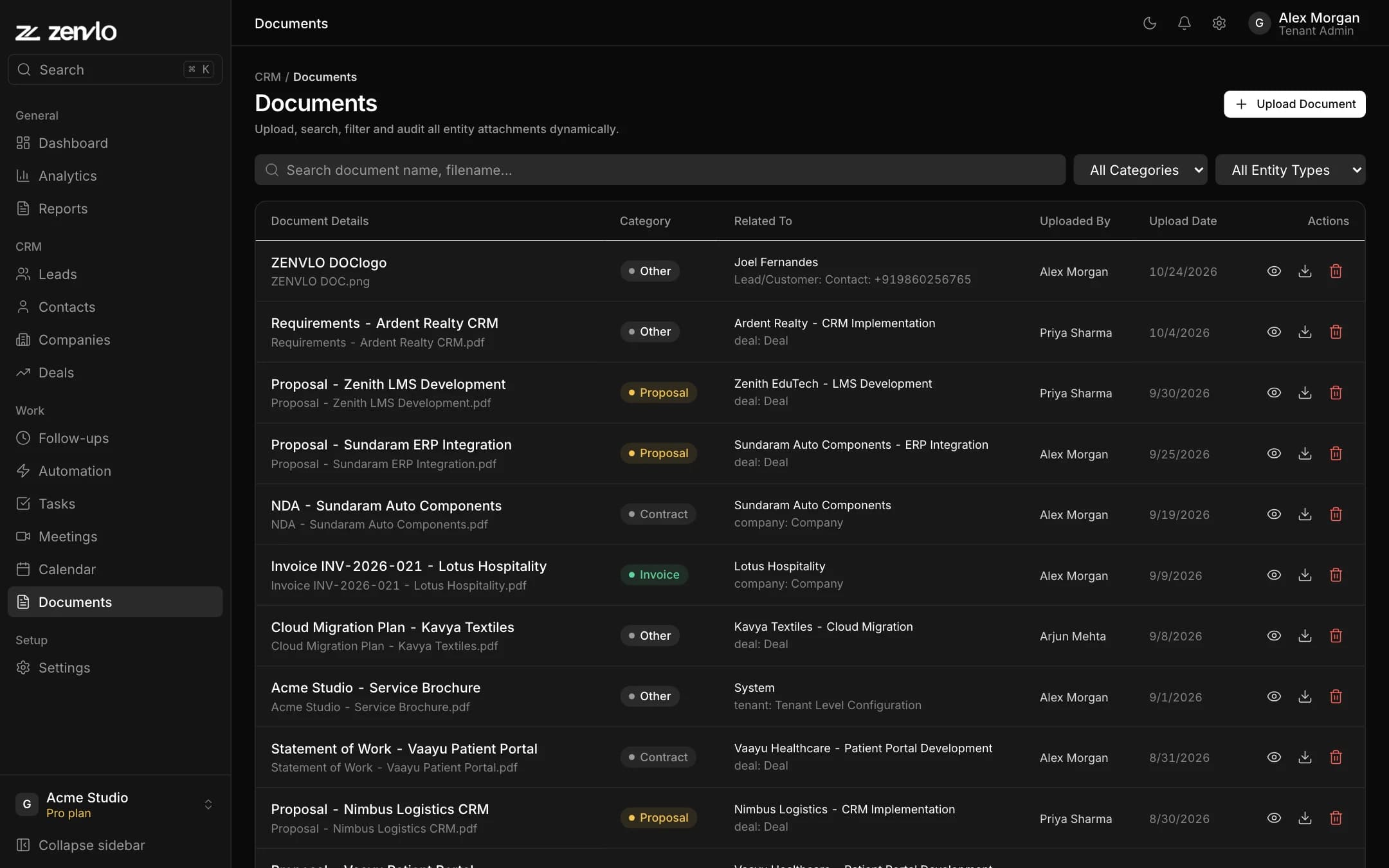
Task: Open the All Categories dropdown
Action: 1140,170
